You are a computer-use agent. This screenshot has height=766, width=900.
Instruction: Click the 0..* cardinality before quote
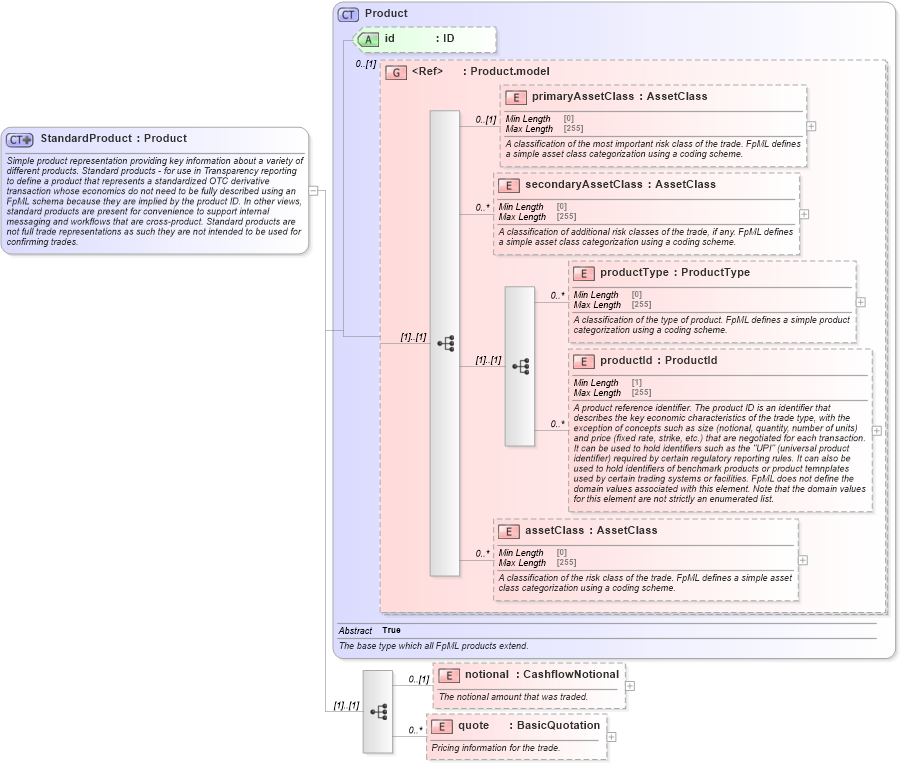(415, 730)
